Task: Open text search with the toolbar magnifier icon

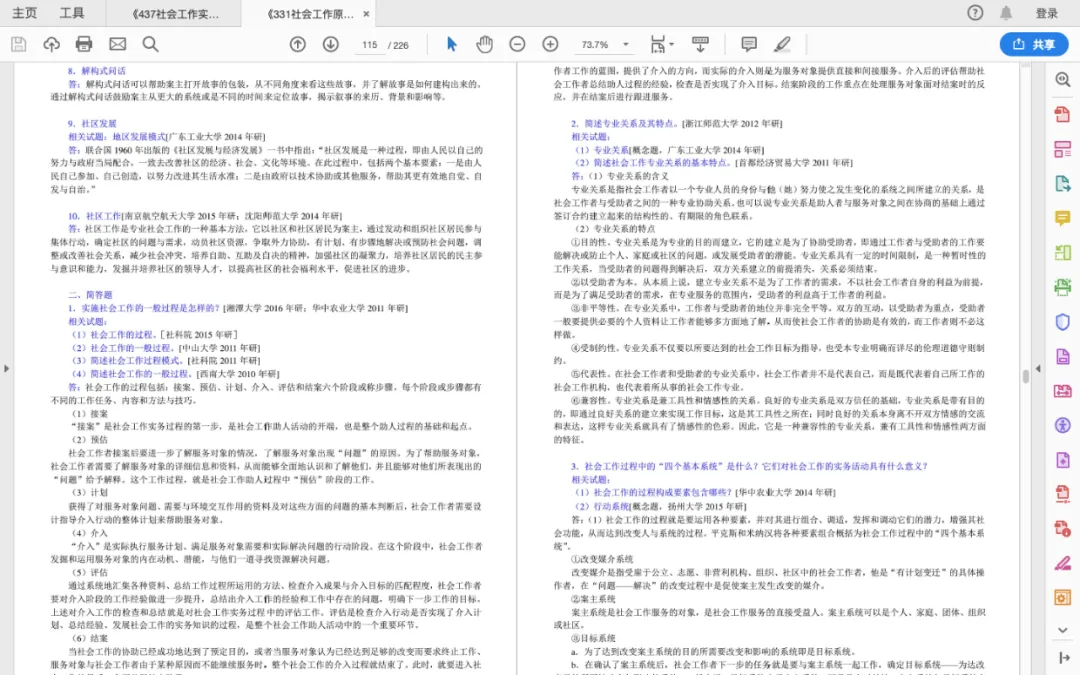Action: click(x=150, y=45)
